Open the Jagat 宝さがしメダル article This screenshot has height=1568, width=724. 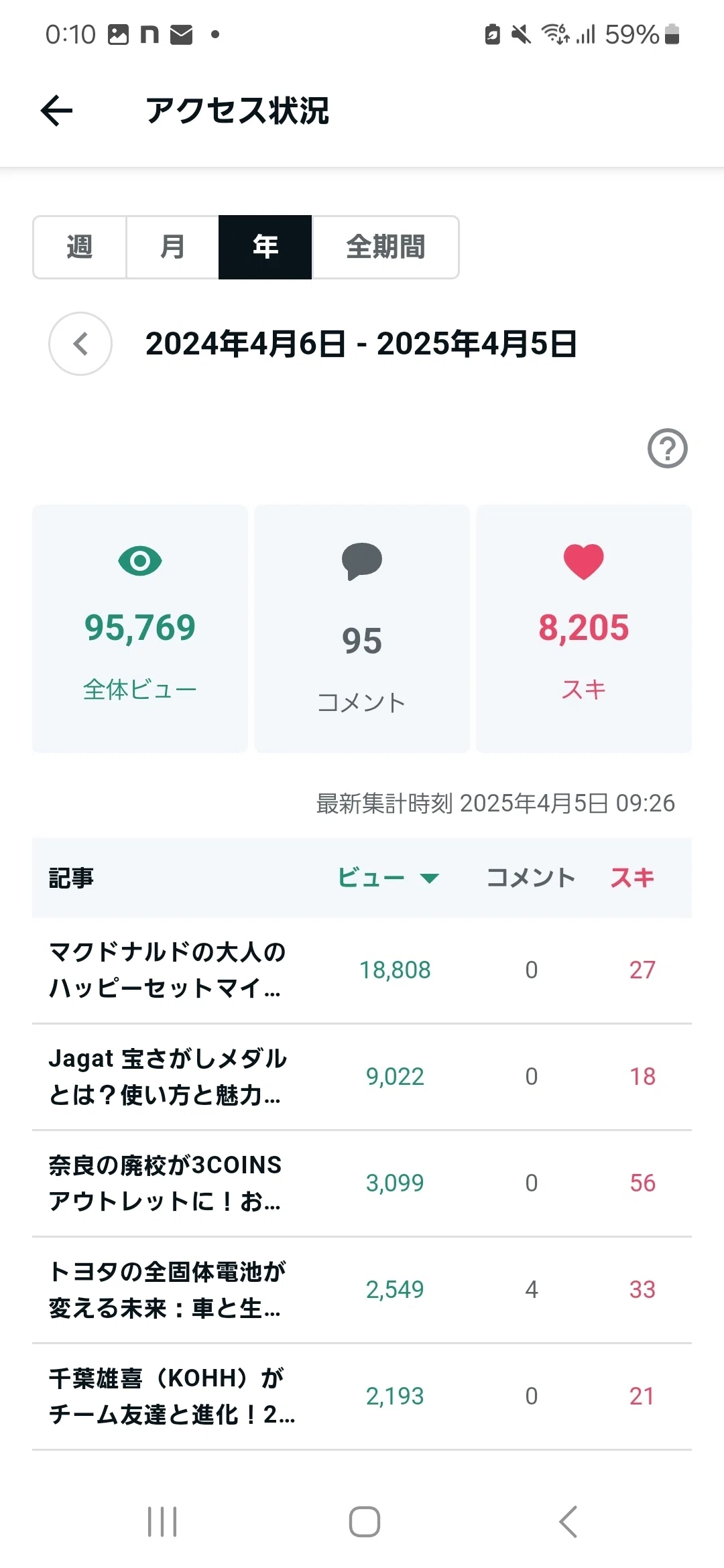(x=362, y=1077)
